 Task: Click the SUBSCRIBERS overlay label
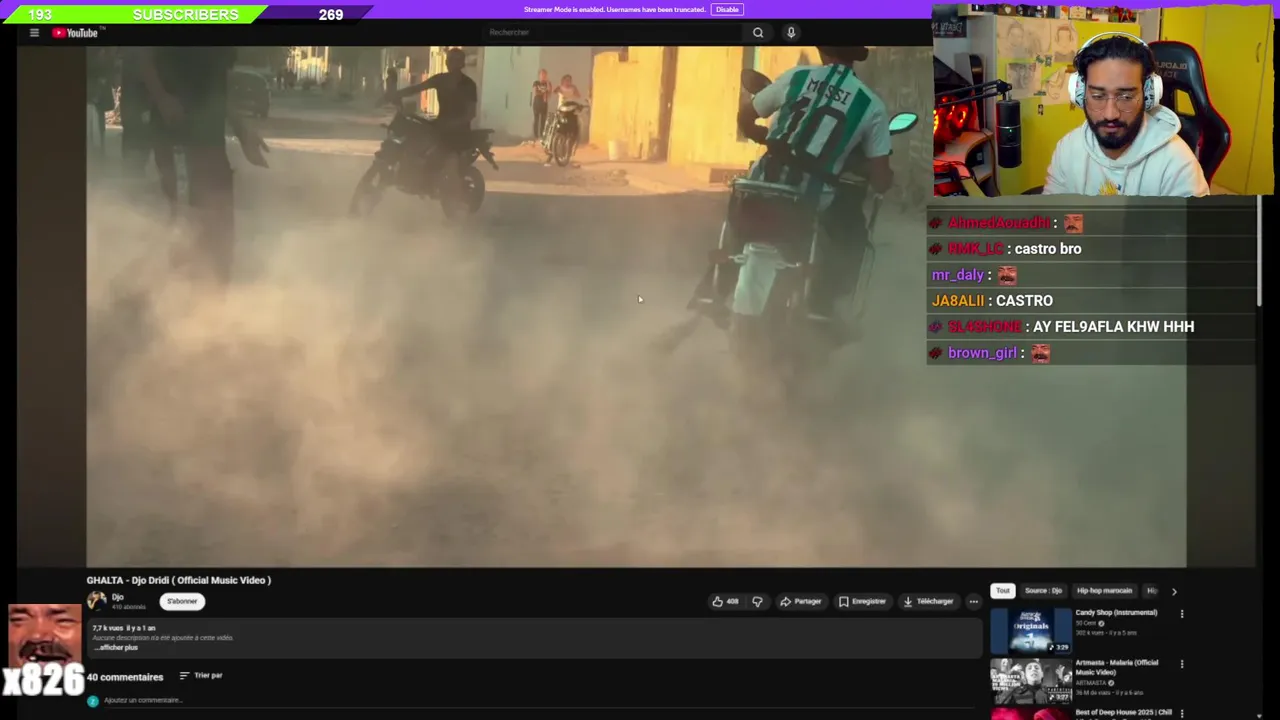pyautogui.click(x=185, y=14)
